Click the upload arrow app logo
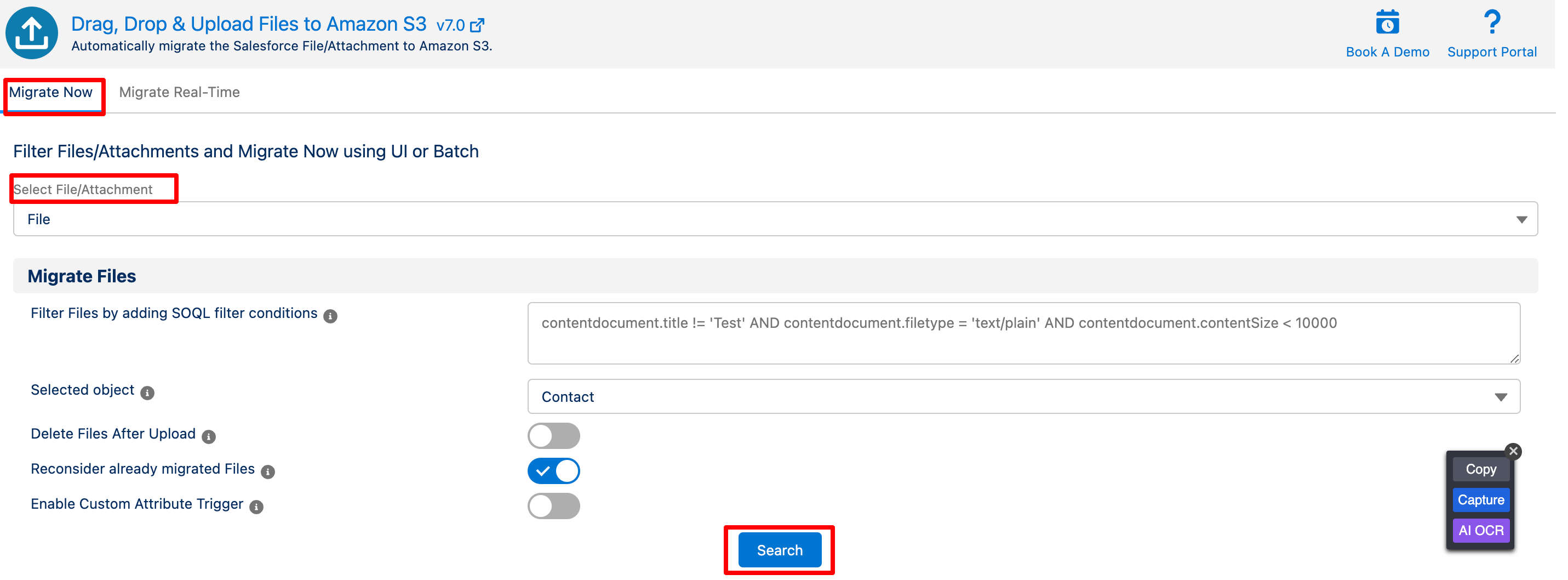Screen dimensions: 1568x580 coord(32,33)
